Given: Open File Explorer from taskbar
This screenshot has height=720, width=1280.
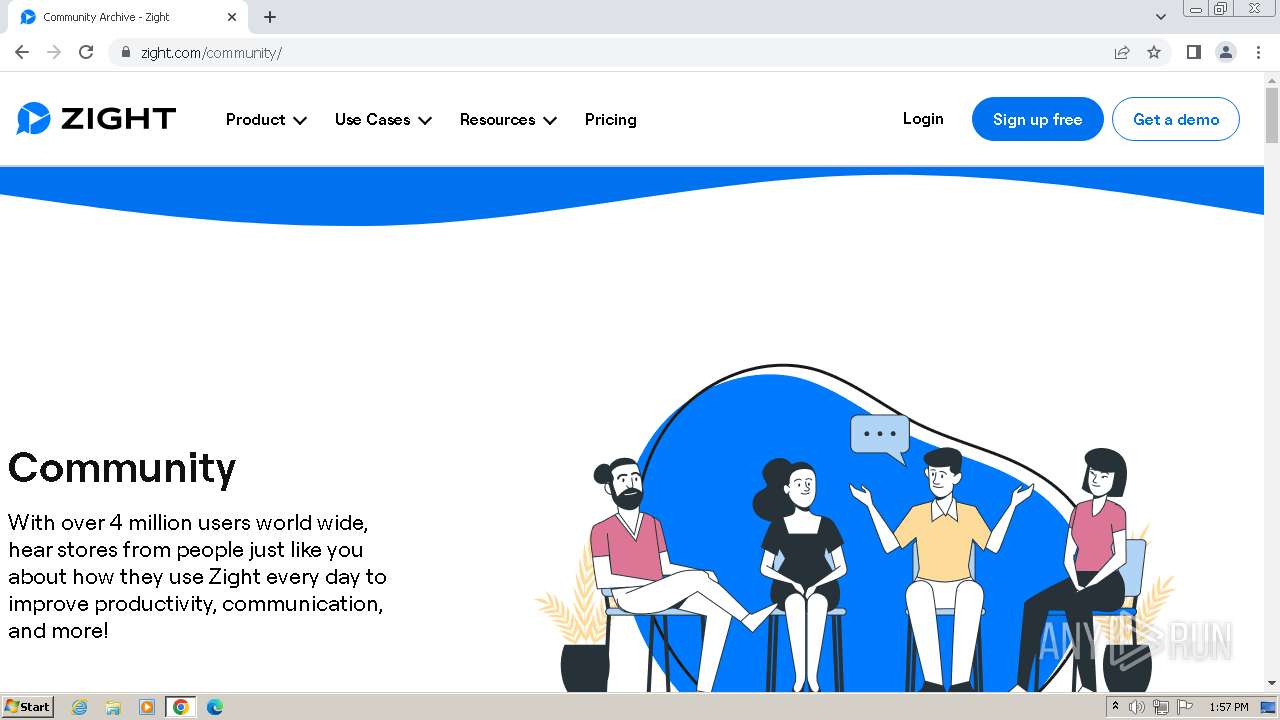Looking at the screenshot, I should point(113,707).
